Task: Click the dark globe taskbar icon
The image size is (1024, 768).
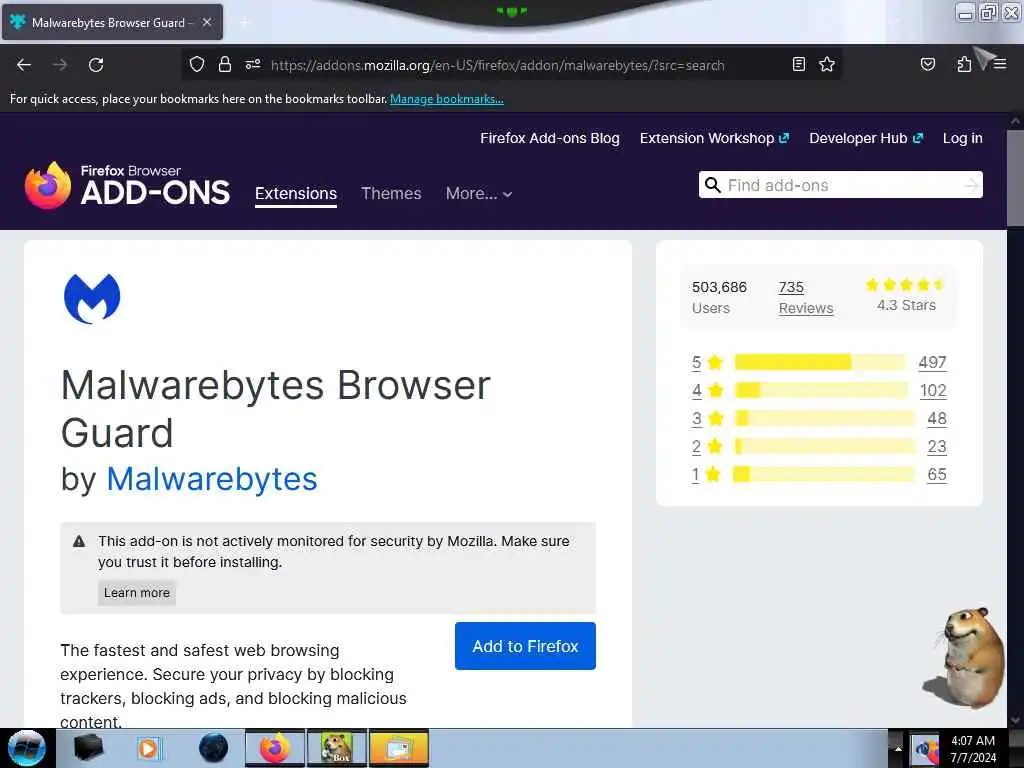Action: click(x=214, y=748)
